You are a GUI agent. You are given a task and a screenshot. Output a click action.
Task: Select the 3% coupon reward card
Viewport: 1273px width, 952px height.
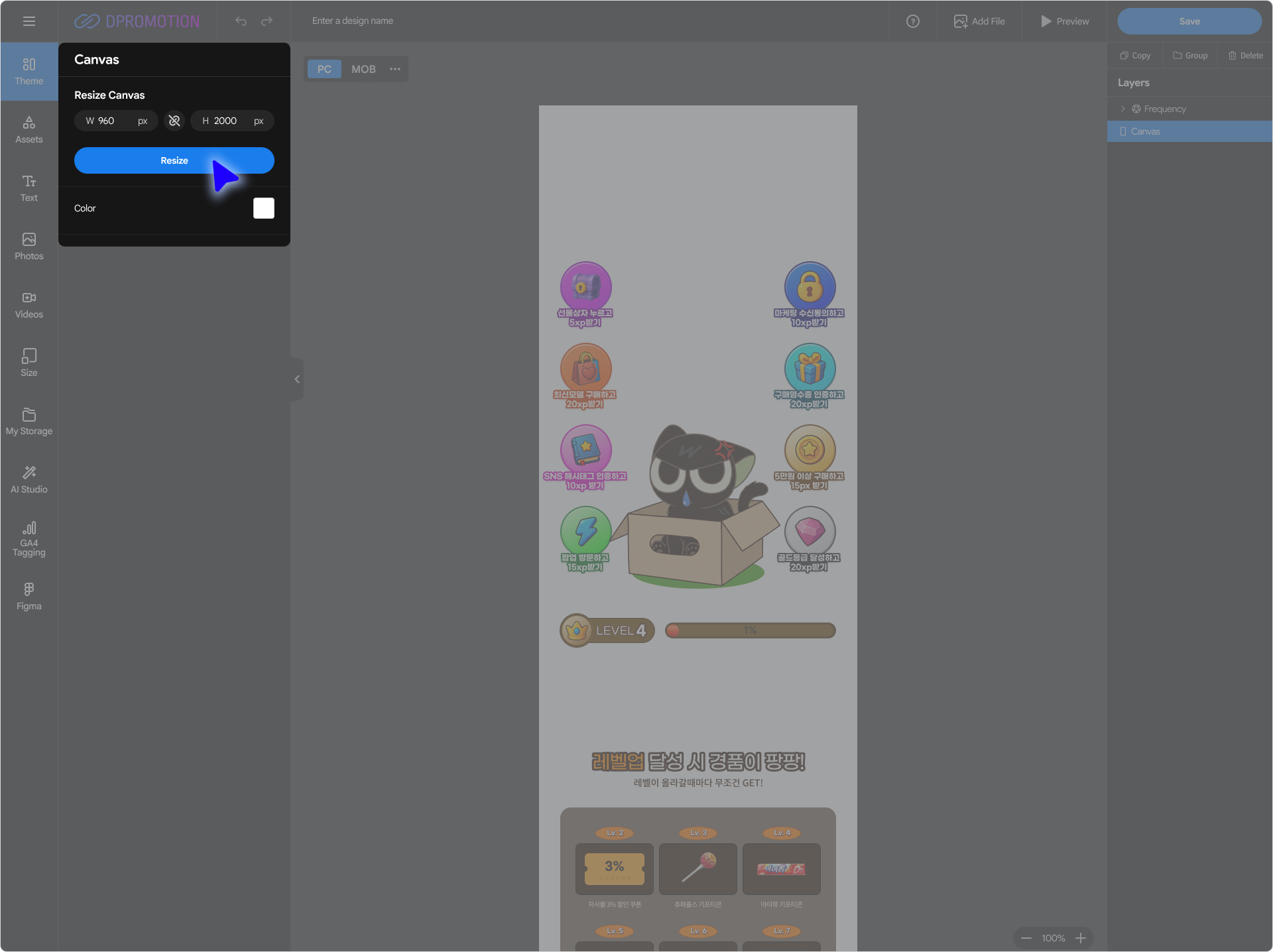(615, 869)
